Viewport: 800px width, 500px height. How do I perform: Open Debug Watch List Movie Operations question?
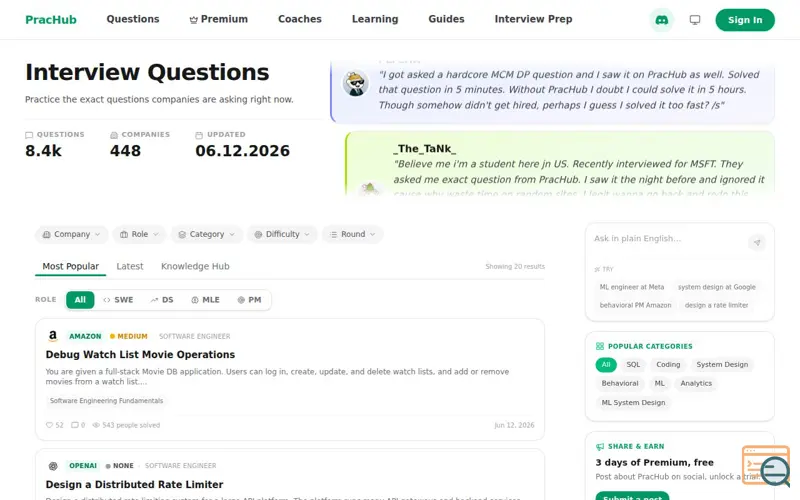(x=140, y=355)
